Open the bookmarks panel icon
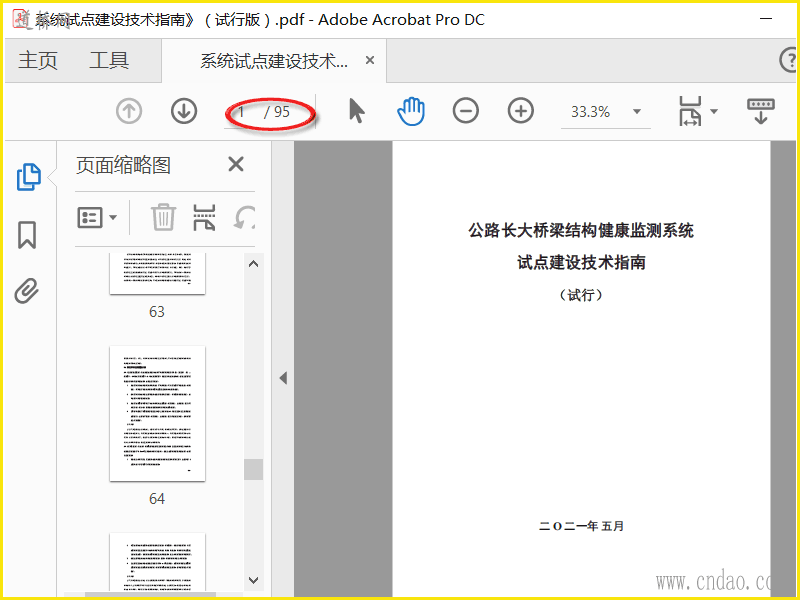The width and height of the screenshot is (800, 600). [x=27, y=235]
